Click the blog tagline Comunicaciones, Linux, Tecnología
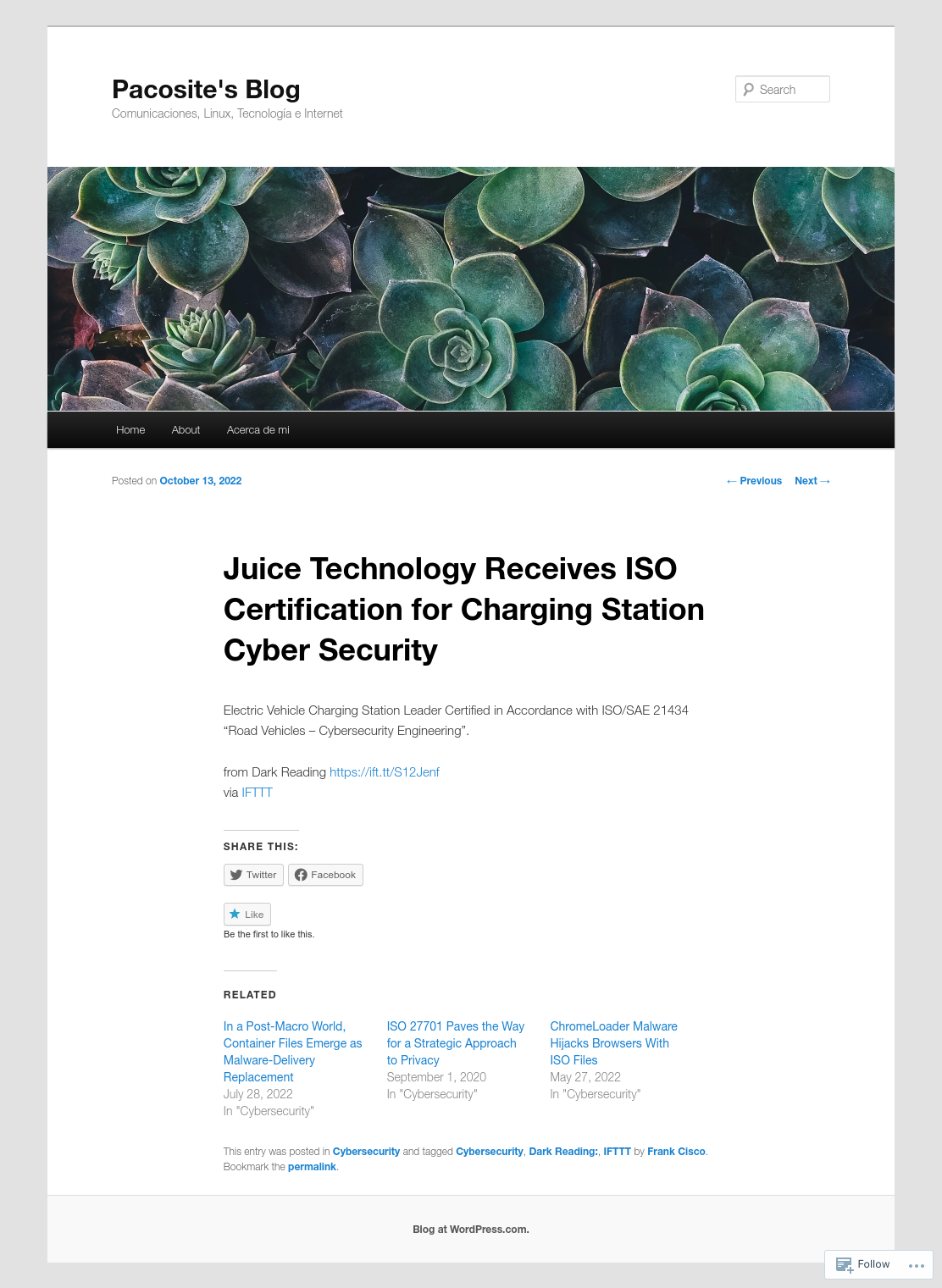 [x=227, y=113]
